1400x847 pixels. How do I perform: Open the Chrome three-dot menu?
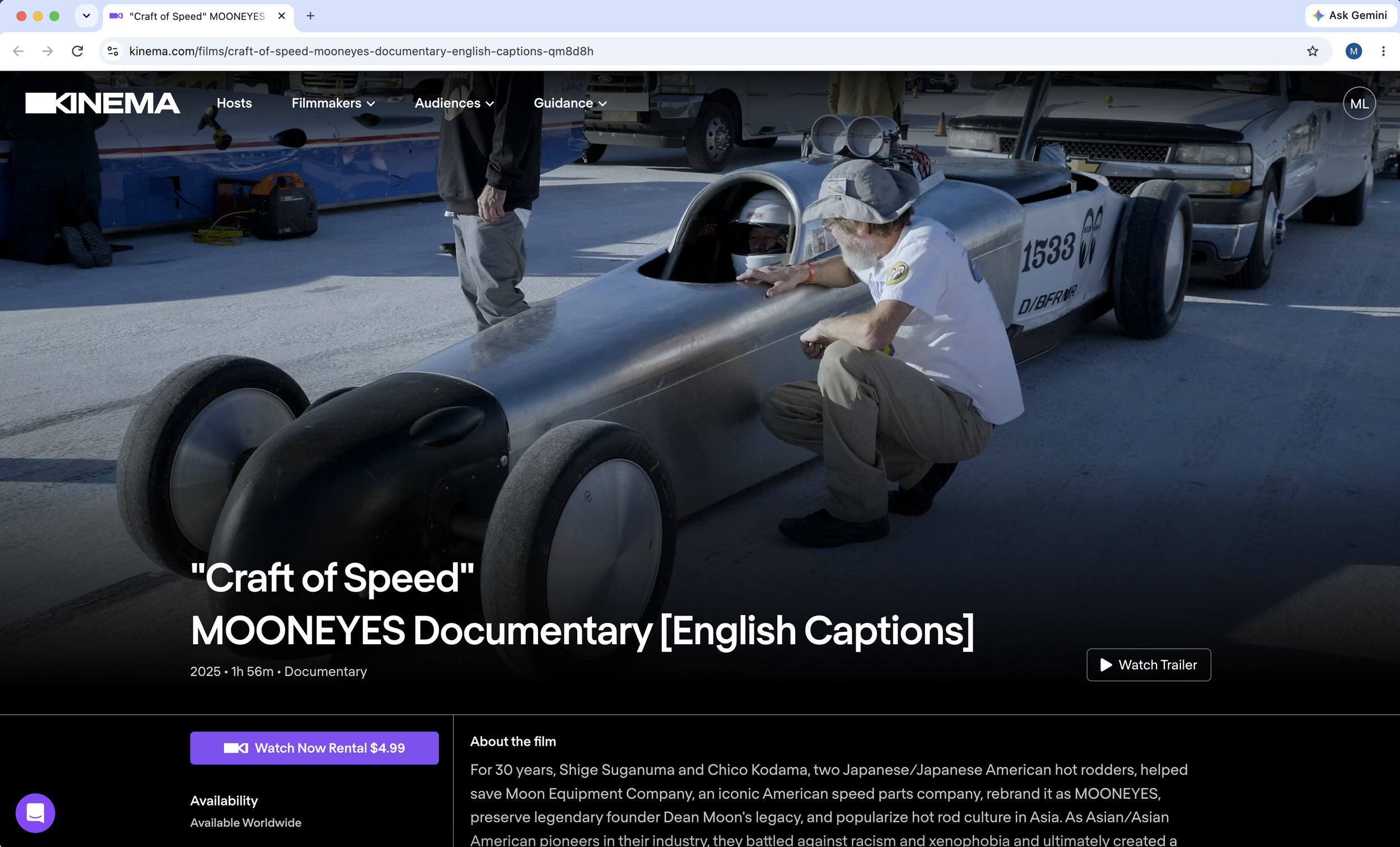[1383, 51]
